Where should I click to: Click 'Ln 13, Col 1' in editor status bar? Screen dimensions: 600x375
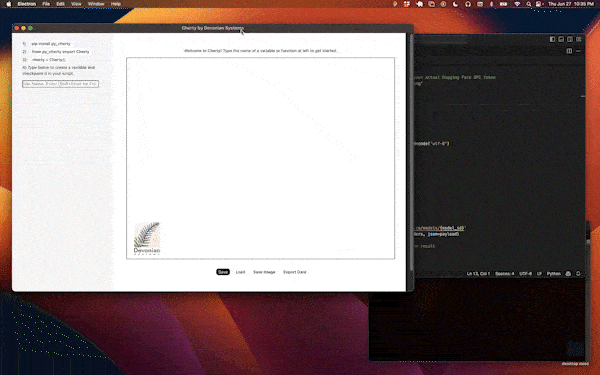[478, 274]
